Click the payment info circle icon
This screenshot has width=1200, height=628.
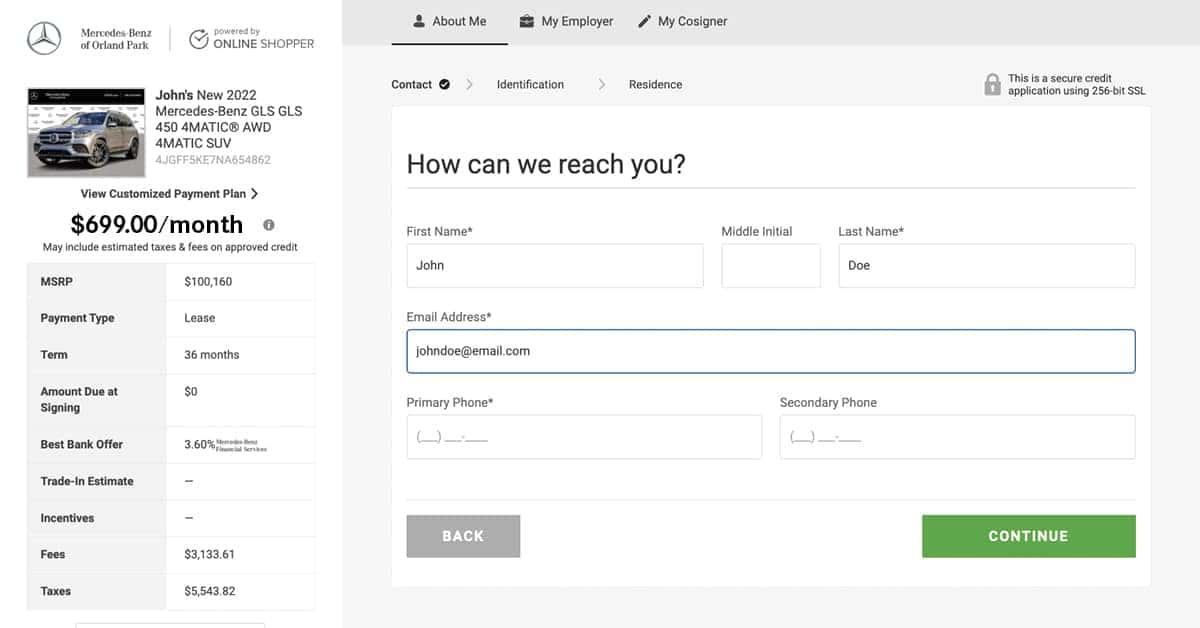coord(268,225)
